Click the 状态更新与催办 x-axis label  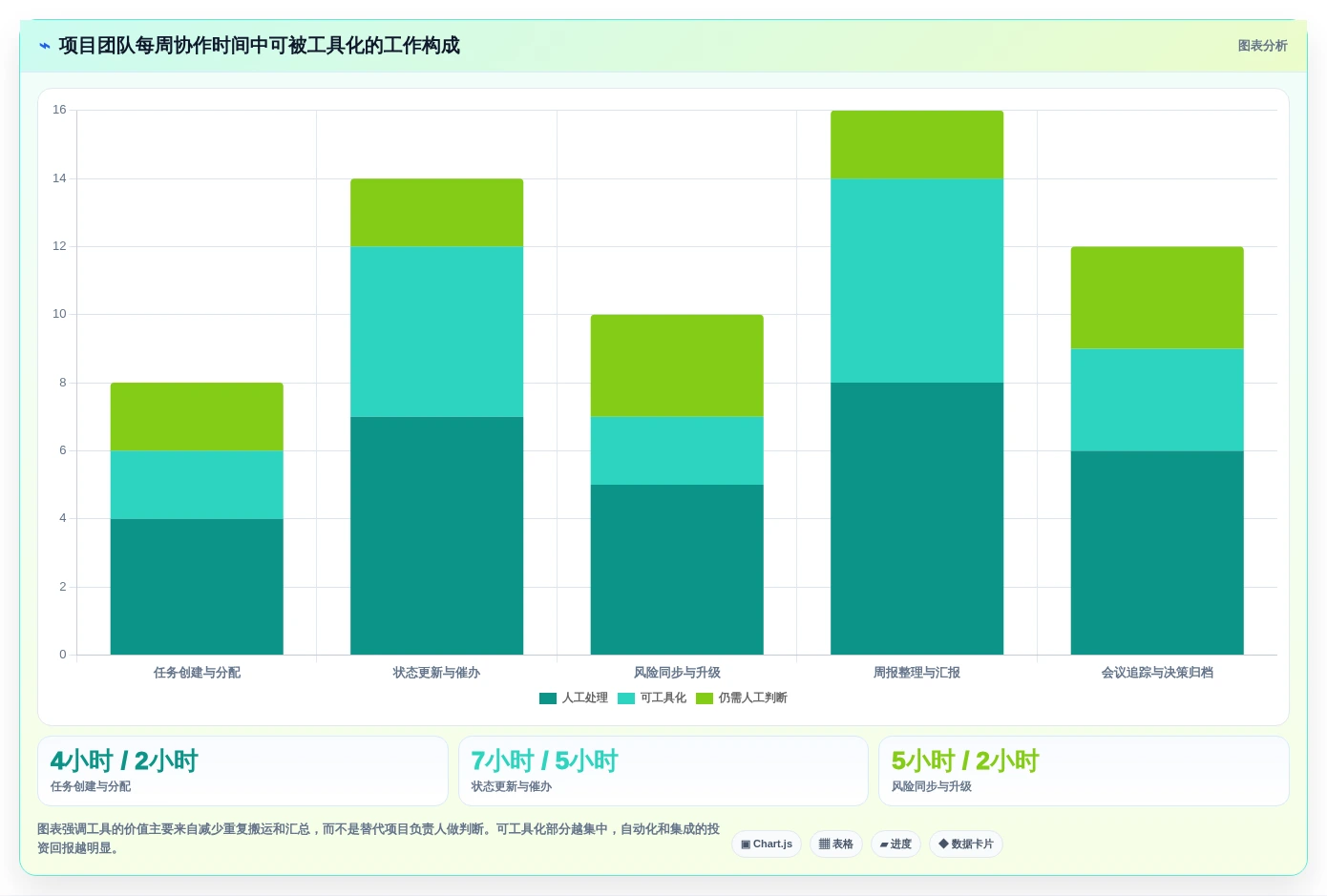point(437,673)
